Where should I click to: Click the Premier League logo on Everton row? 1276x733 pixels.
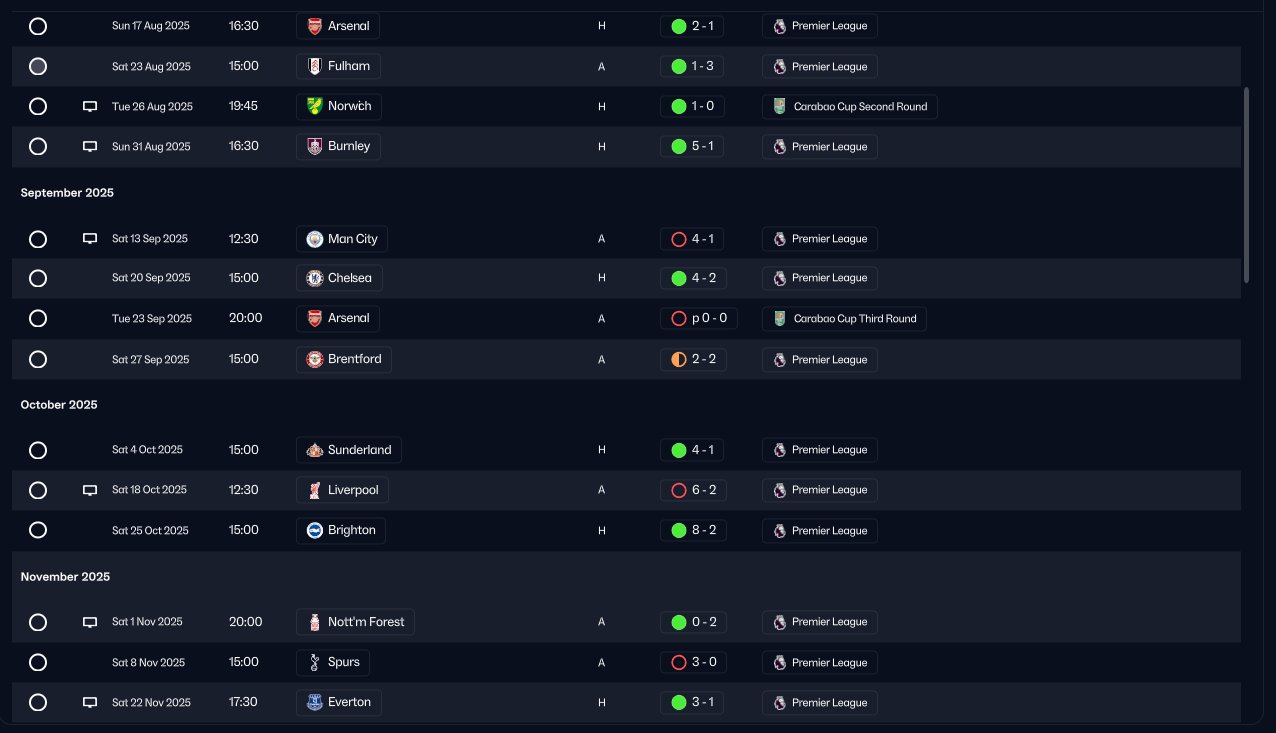point(779,703)
